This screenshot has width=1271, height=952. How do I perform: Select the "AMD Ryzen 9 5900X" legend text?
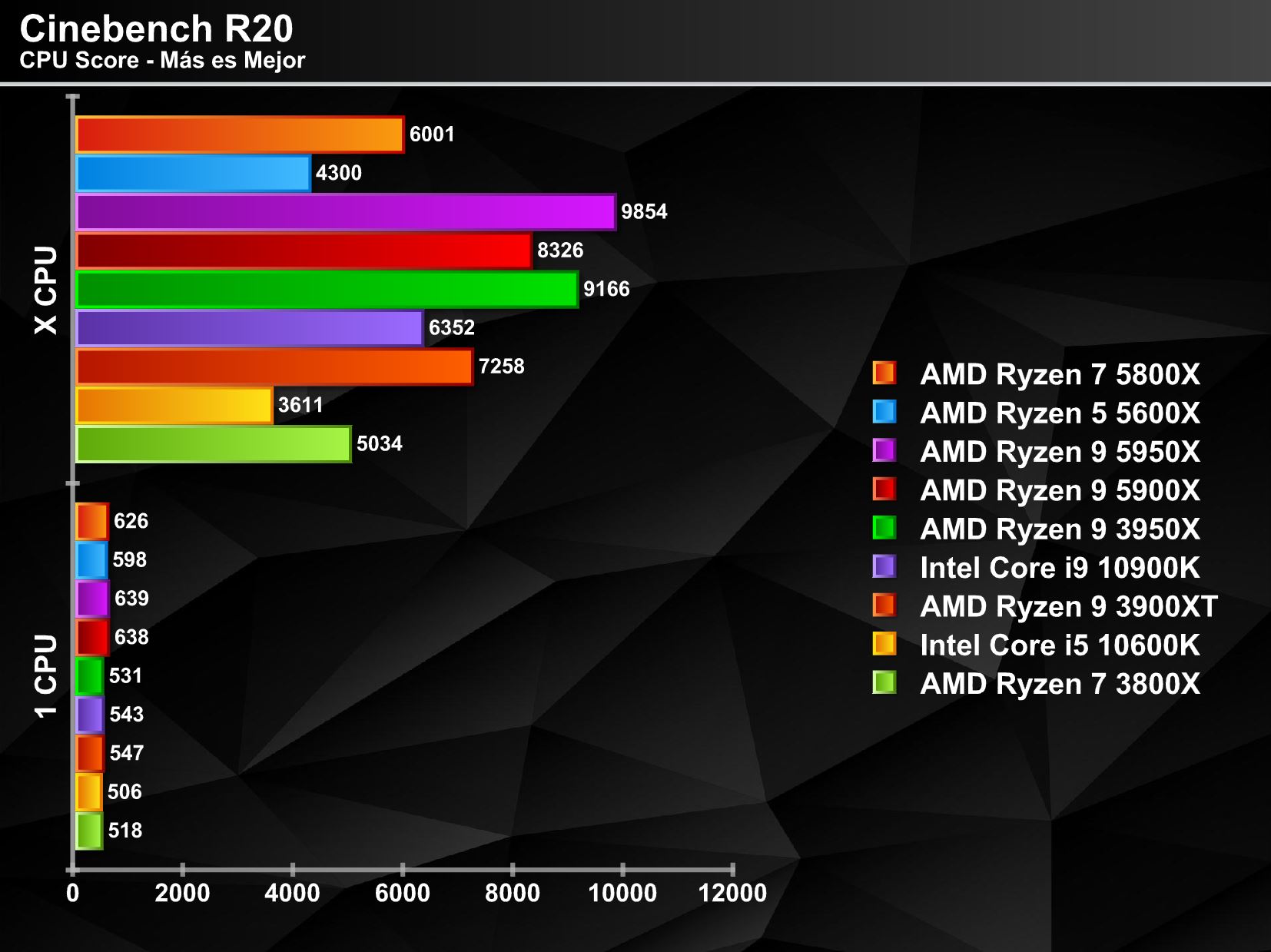coord(1060,490)
